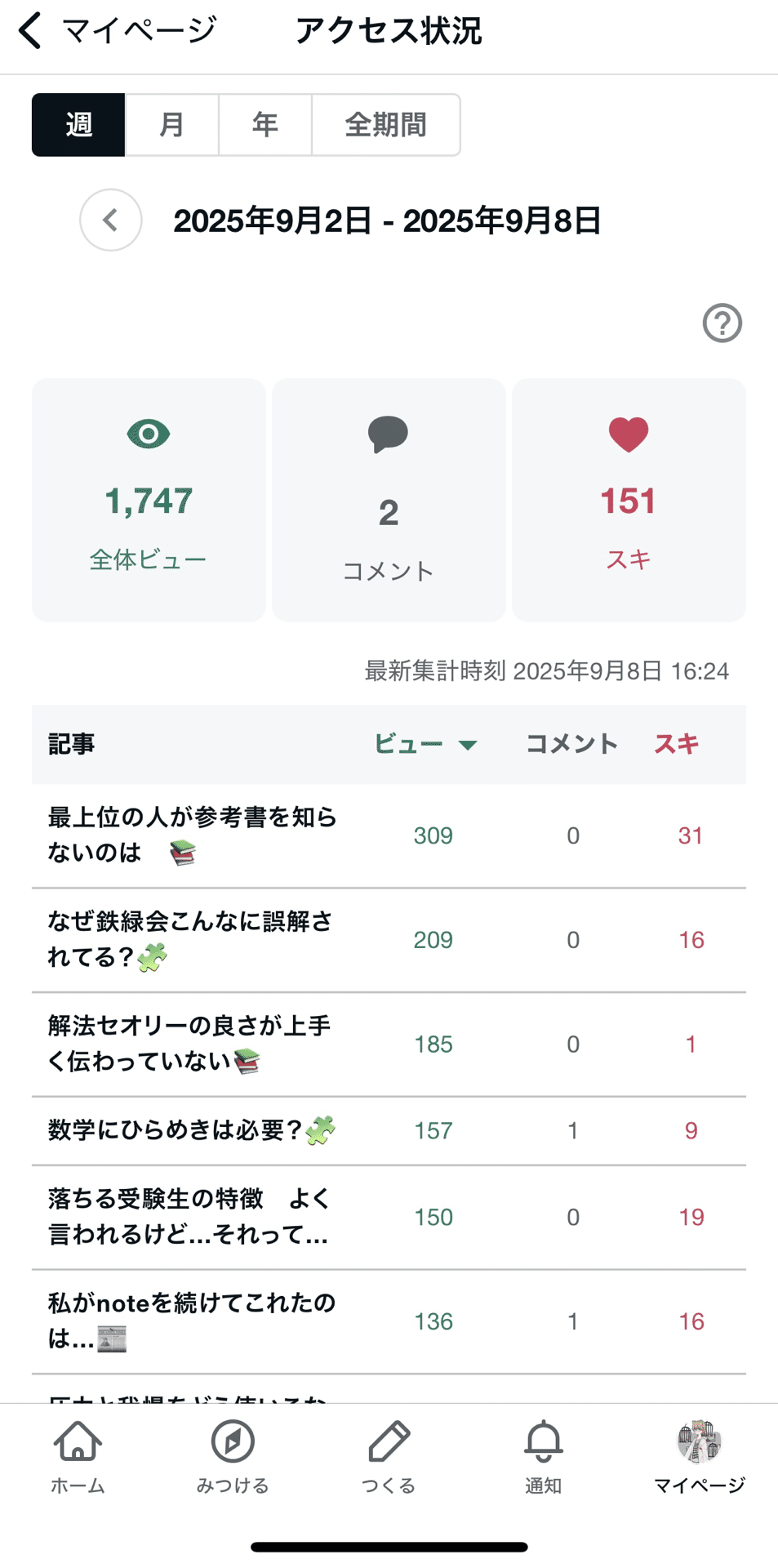Sort articles by スキ column
Screen dimensions: 778x1568
point(676,744)
